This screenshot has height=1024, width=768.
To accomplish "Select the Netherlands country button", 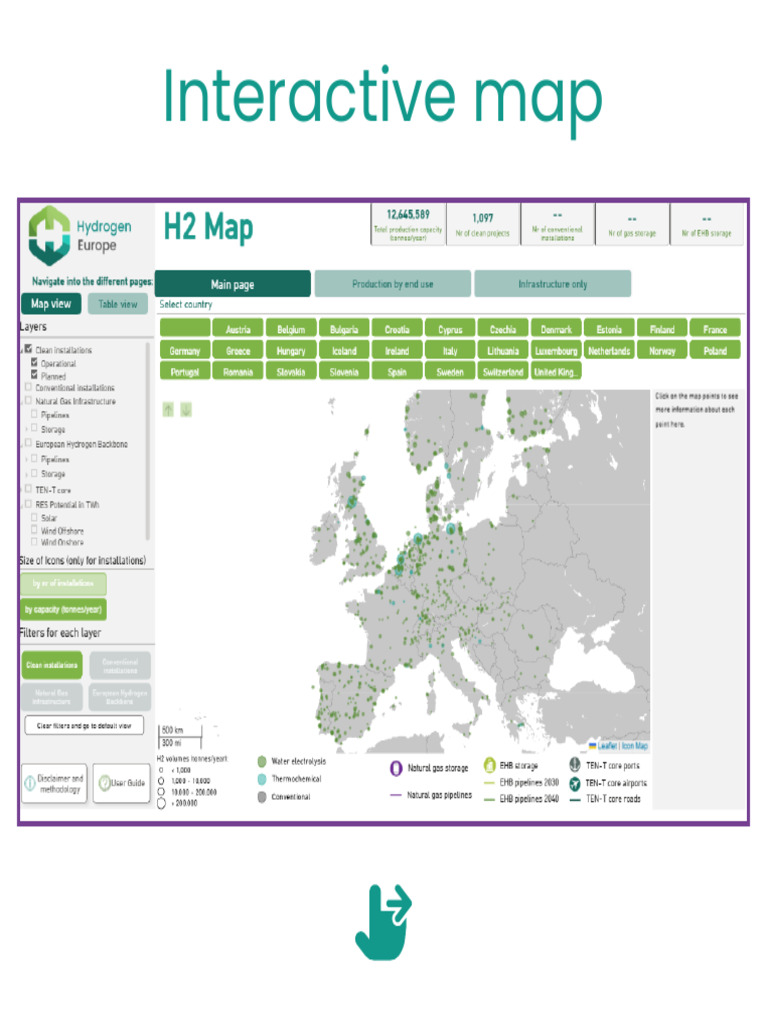I will coord(609,351).
